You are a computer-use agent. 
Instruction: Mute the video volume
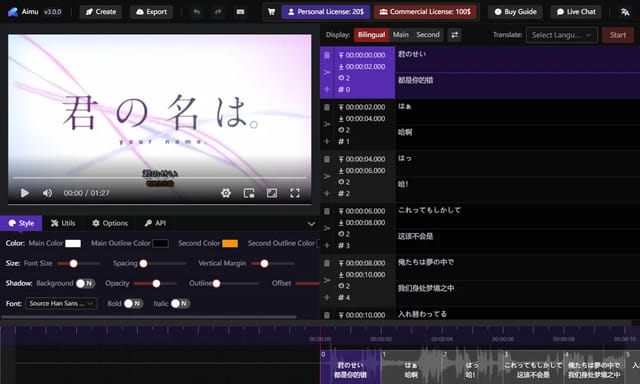(x=47, y=193)
